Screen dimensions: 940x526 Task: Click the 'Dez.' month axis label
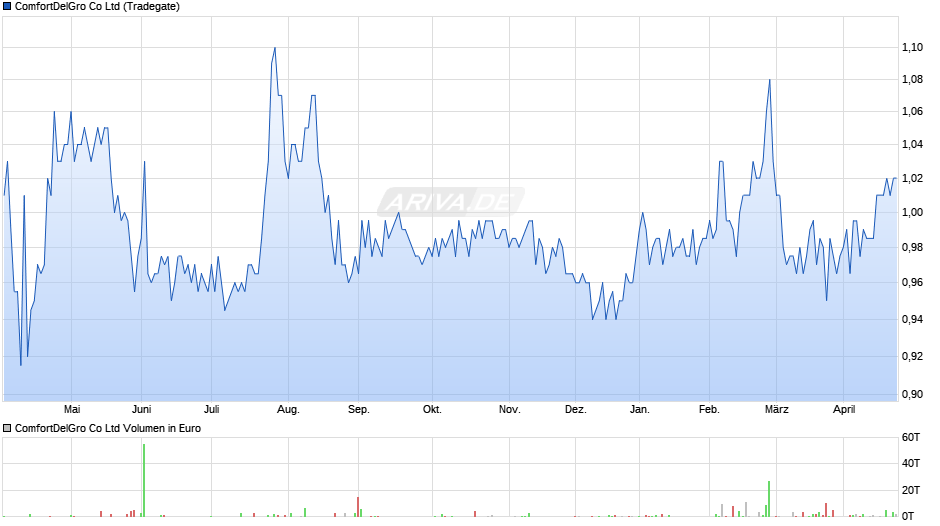click(x=576, y=410)
